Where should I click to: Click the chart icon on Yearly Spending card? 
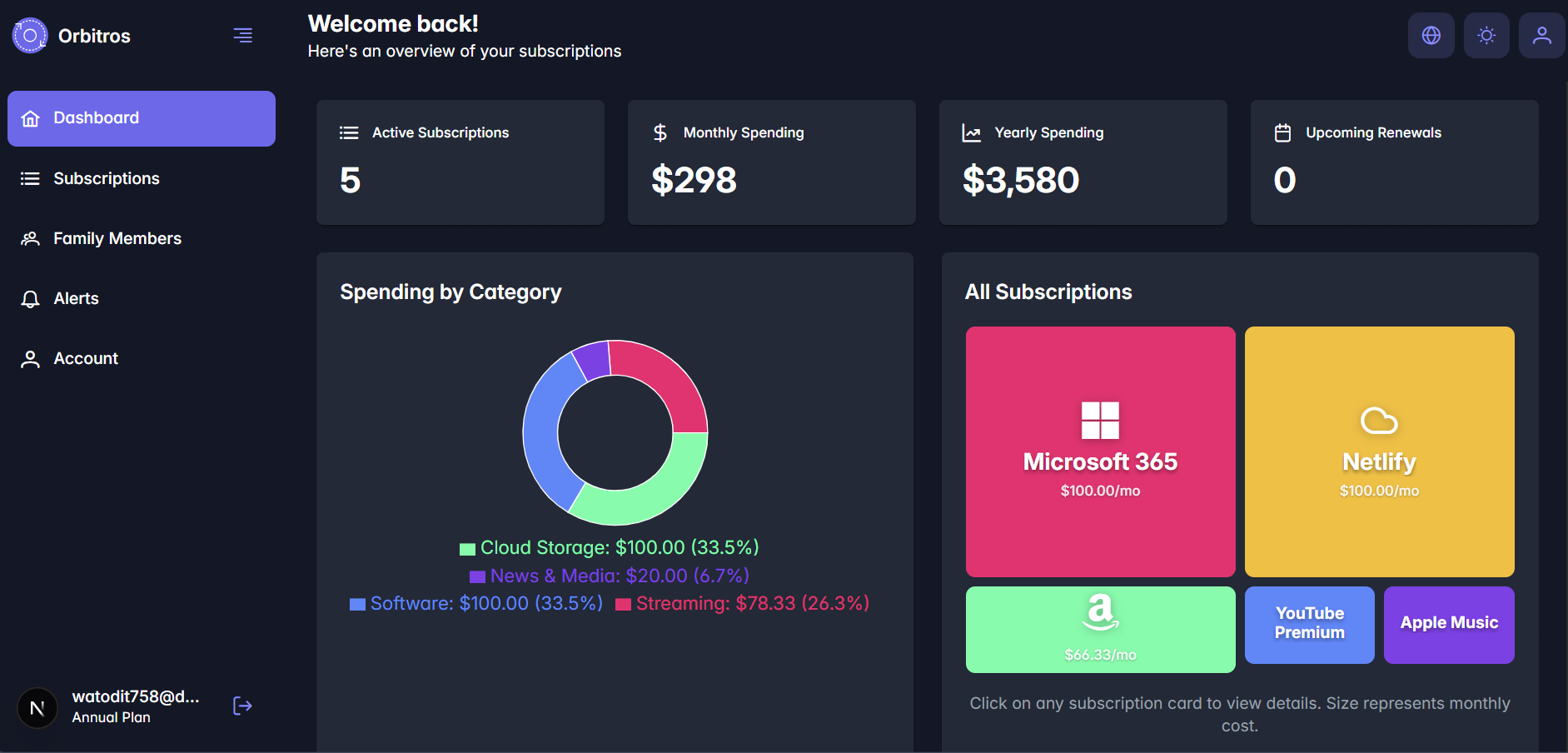pos(970,132)
